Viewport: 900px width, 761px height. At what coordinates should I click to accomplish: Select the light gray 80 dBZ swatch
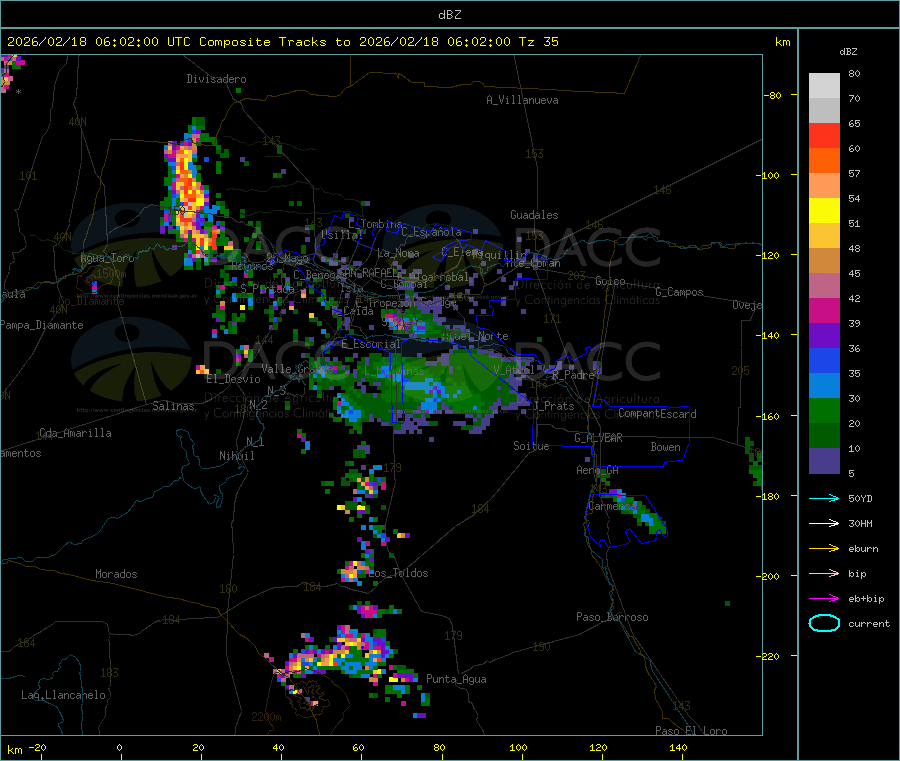[824, 86]
